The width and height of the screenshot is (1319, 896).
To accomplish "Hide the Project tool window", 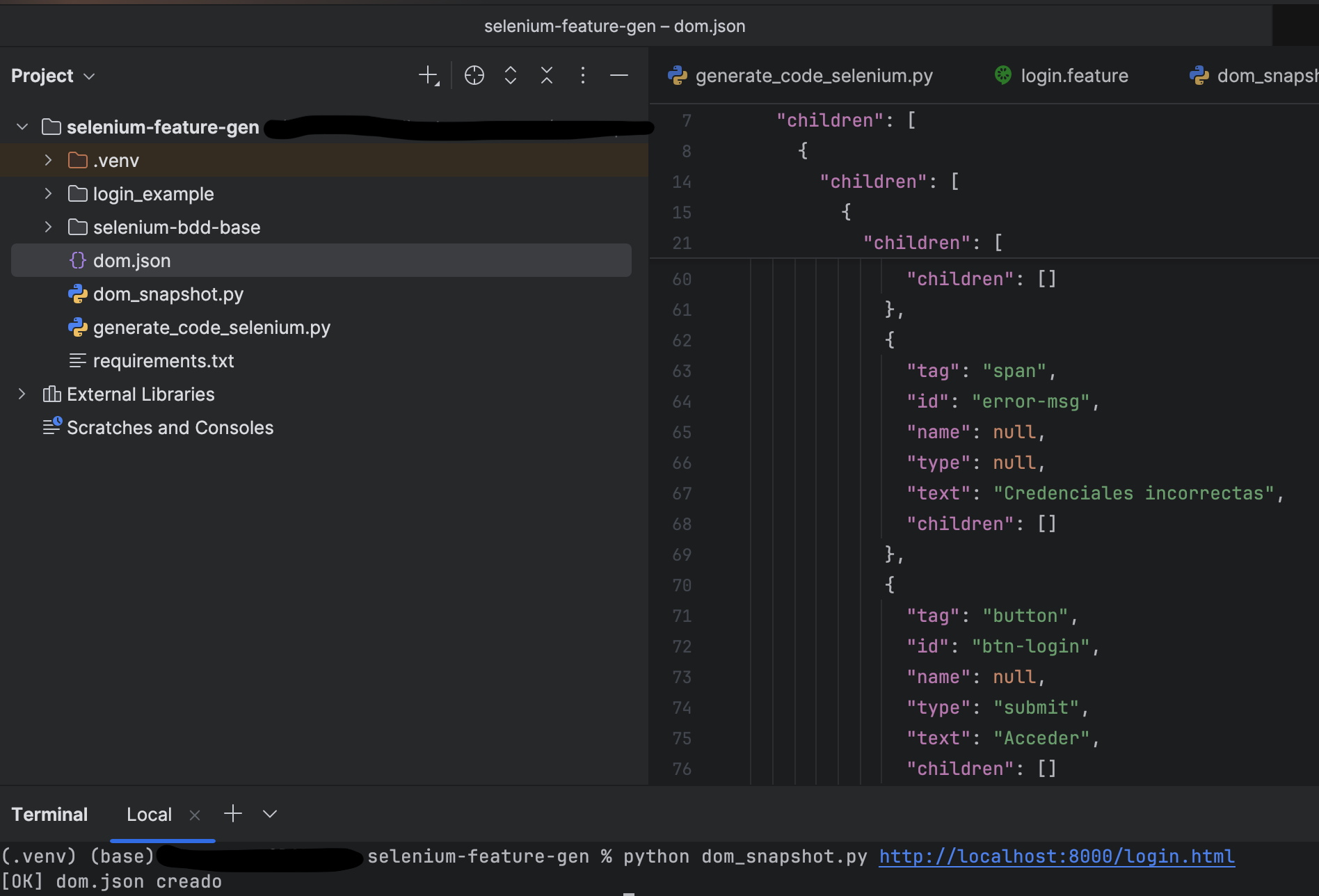I will click(x=619, y=76).
